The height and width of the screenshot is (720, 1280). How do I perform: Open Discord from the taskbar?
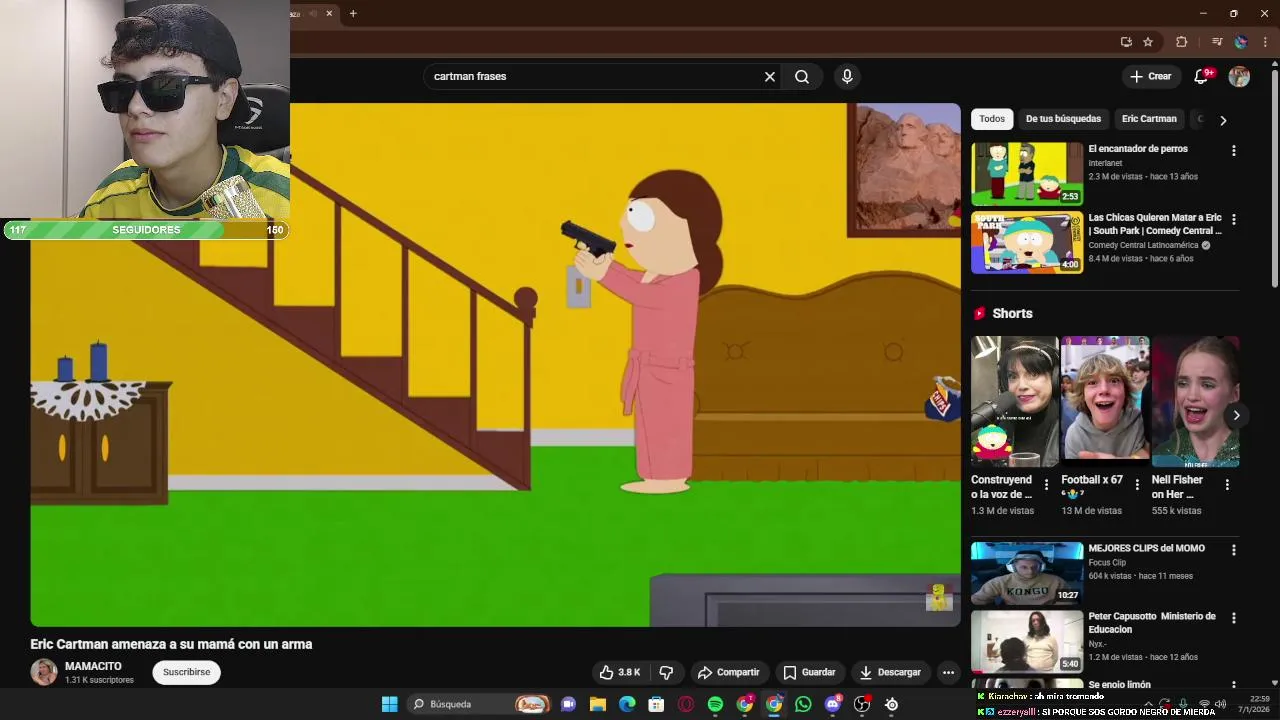[832, 704]
